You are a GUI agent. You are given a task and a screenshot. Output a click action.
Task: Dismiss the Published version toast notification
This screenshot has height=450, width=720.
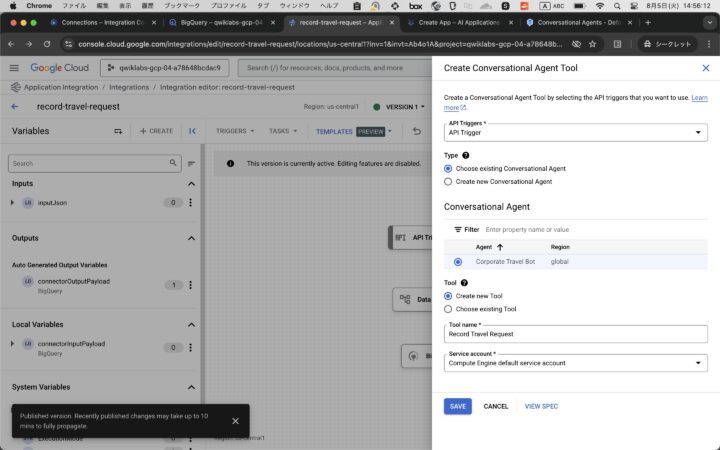coord(235,421)
